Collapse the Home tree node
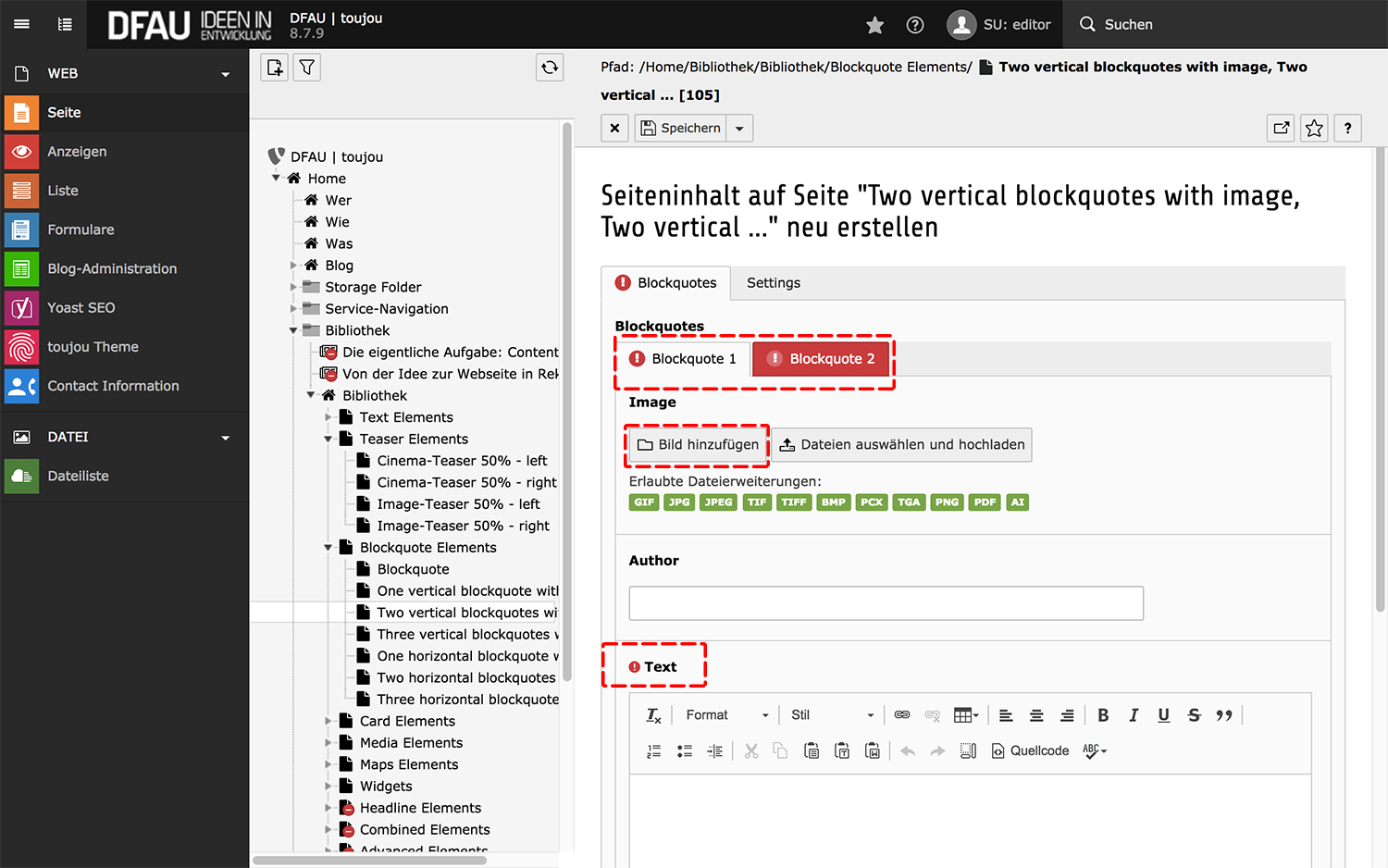Viewport: 1388px width, 868px height. coord(276,178)
